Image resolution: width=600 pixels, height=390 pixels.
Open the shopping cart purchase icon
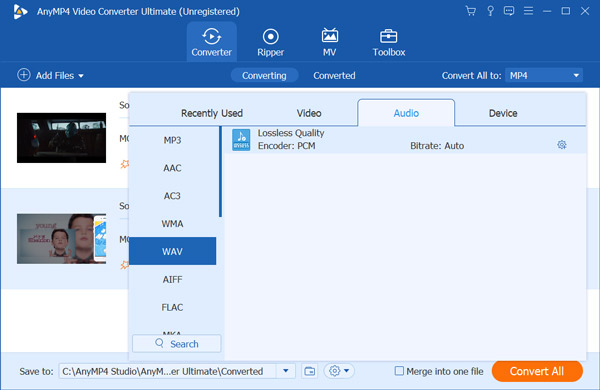[x=471, y=11]
